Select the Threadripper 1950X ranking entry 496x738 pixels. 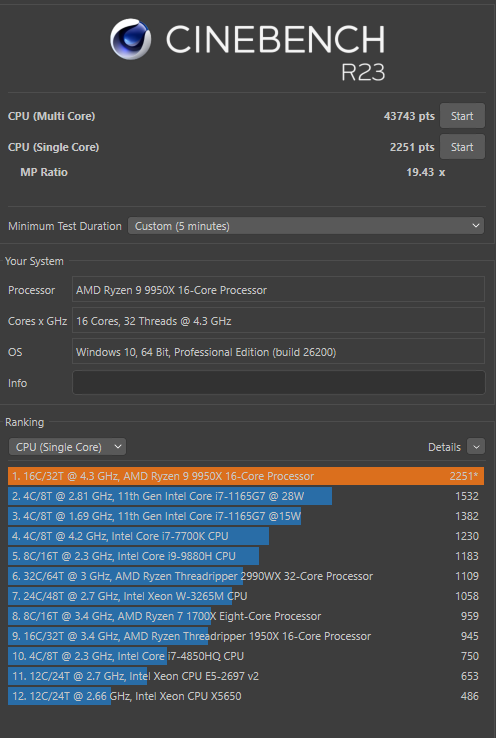[246, 636]
